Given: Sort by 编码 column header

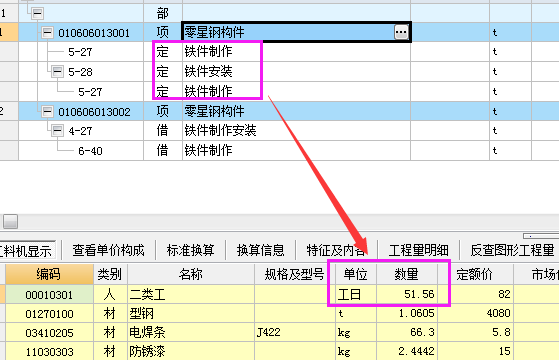Looking at the screenshot, I should pos(49,274).
